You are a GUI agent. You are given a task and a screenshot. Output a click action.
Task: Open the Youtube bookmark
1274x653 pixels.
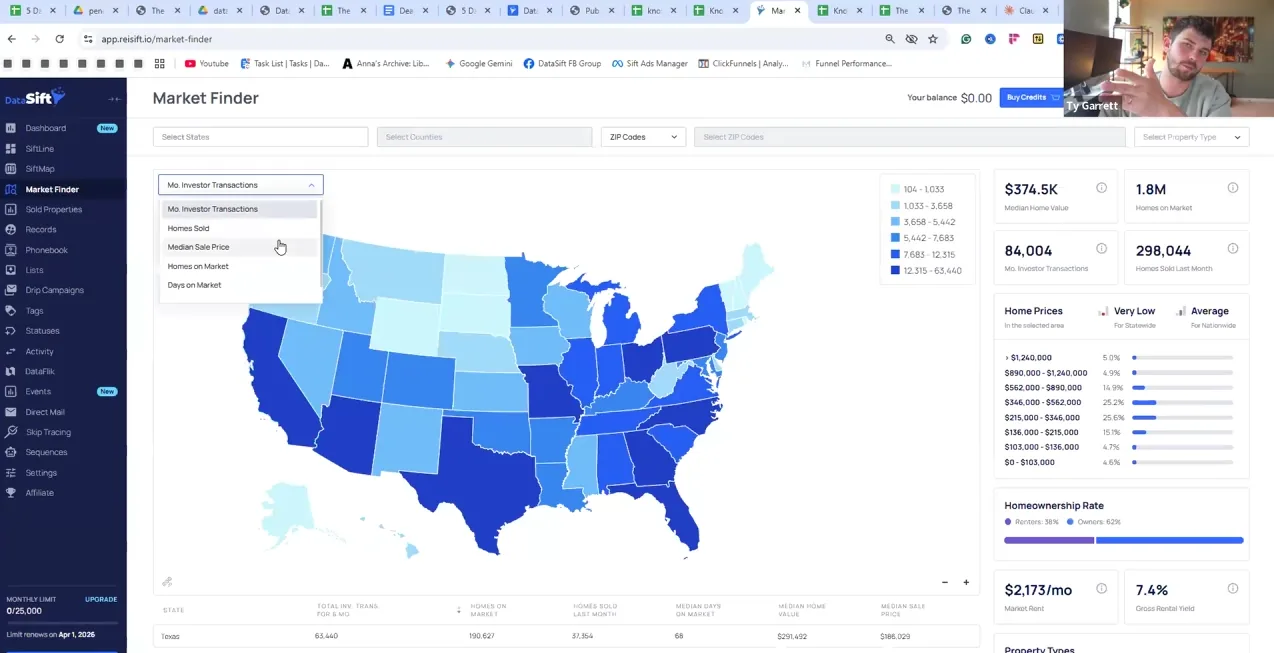click(206, 63)
